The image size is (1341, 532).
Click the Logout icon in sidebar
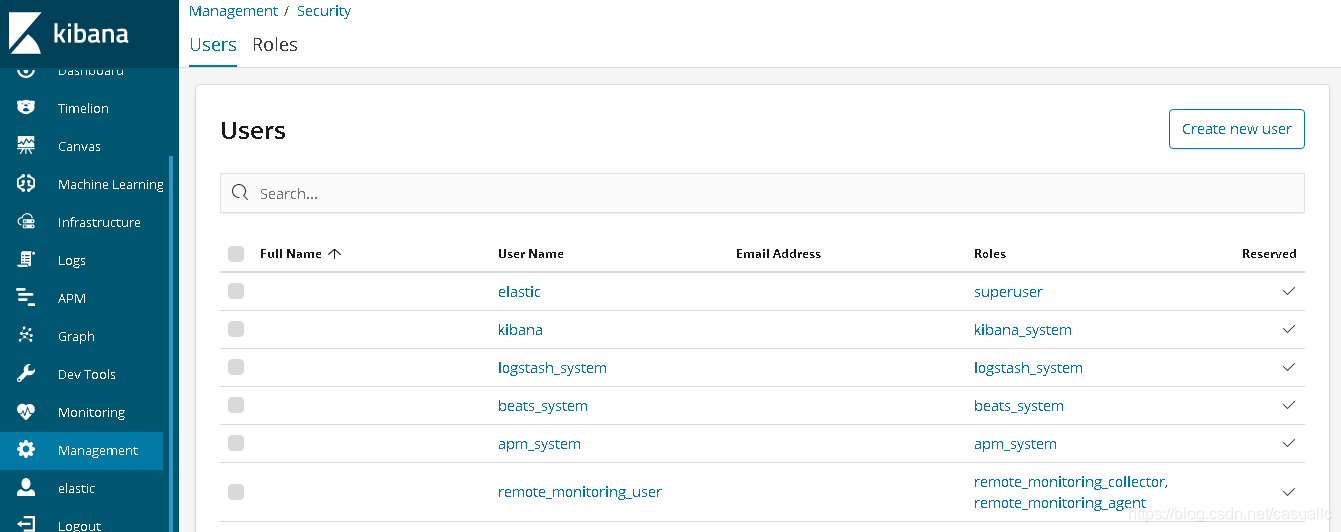(26, 524)
